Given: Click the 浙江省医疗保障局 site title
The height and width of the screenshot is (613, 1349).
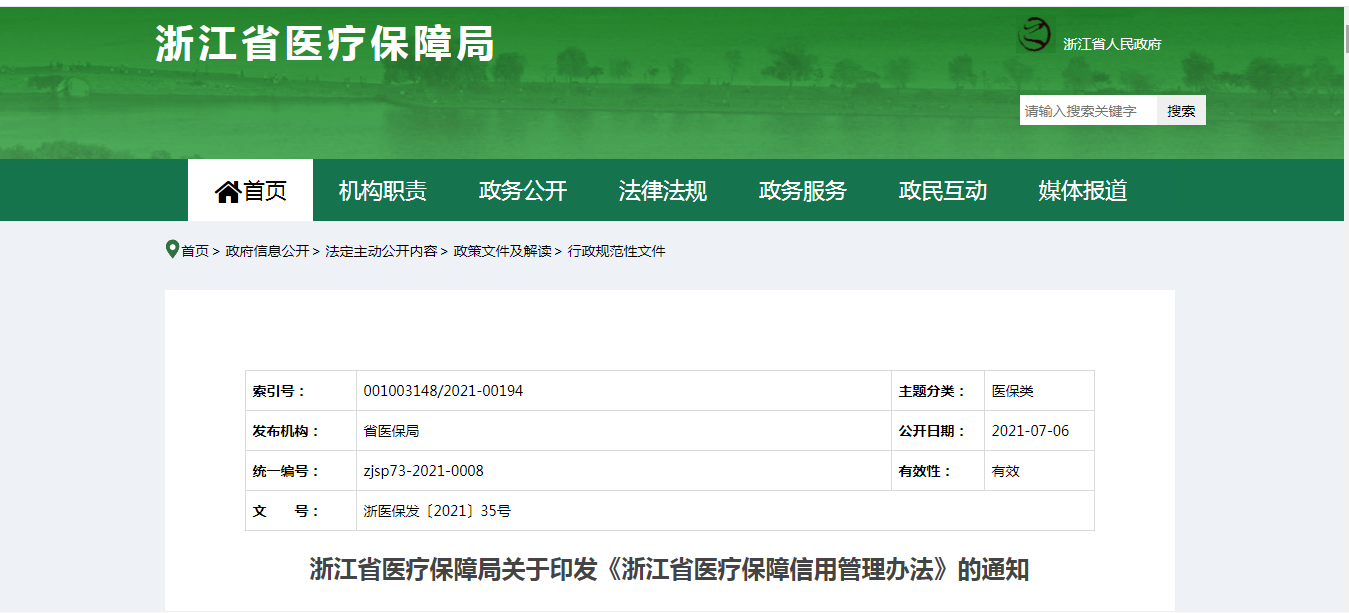Looking at the screenshot, I should click(325, 44).
